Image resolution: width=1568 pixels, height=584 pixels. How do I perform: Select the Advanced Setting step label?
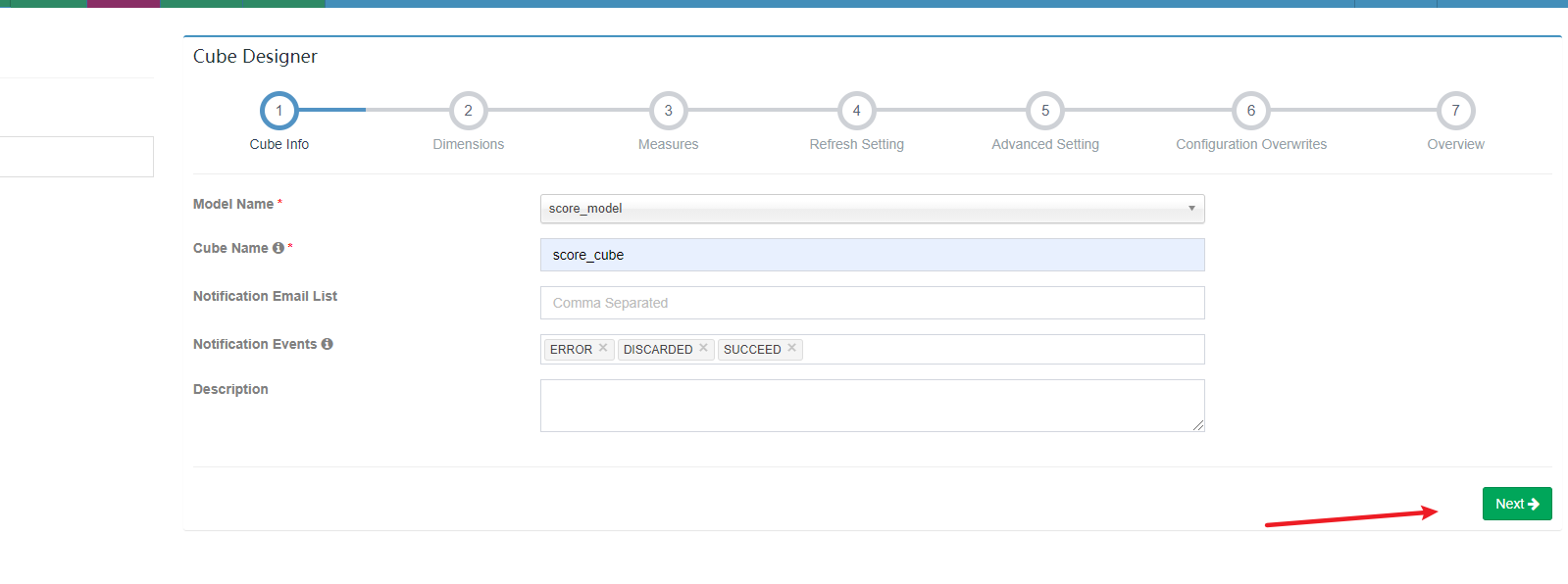pos(1045,144)
